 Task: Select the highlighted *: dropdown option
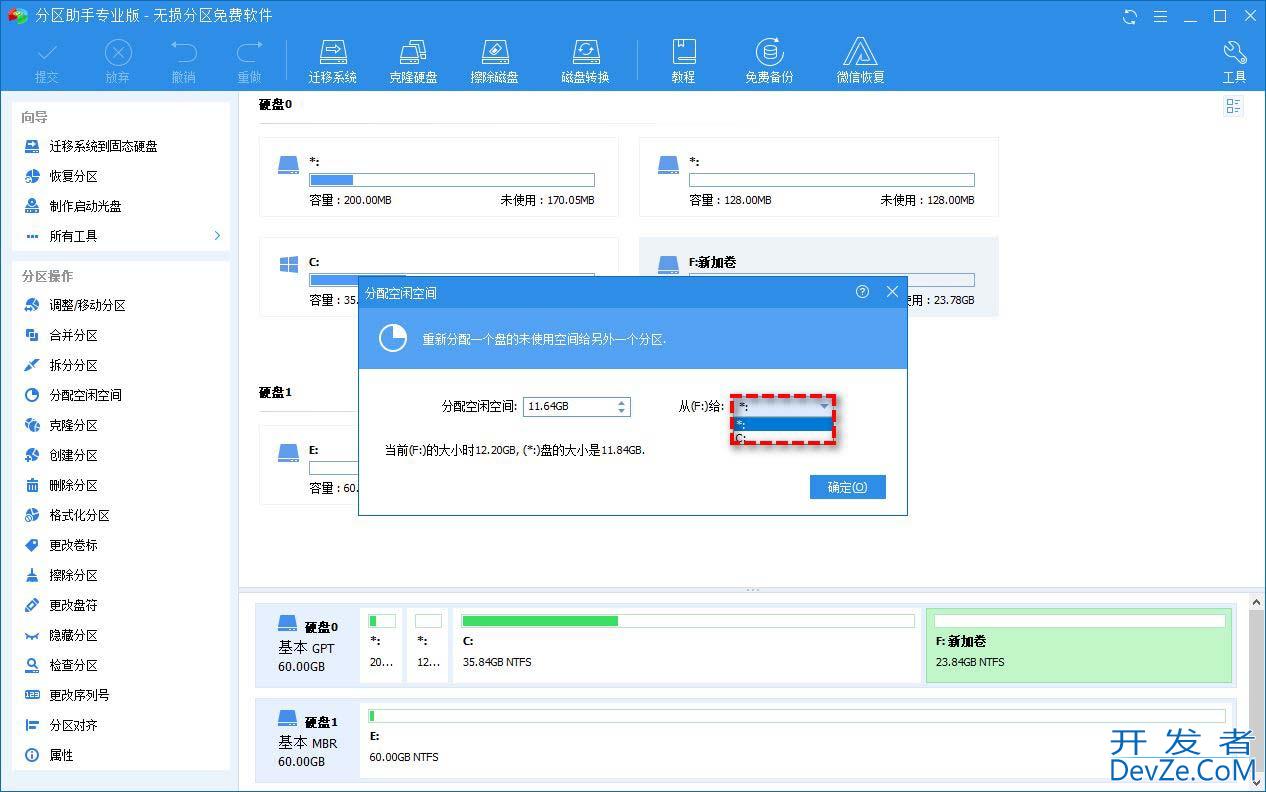point(783,424)
